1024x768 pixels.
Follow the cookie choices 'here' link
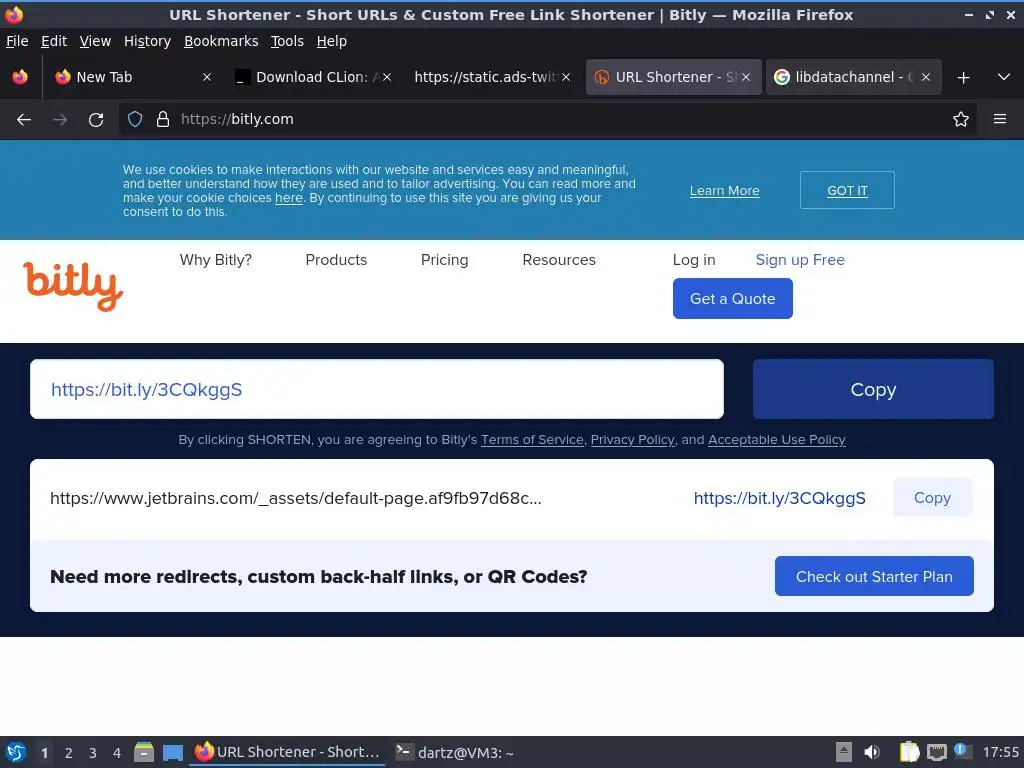coord(289,198)
